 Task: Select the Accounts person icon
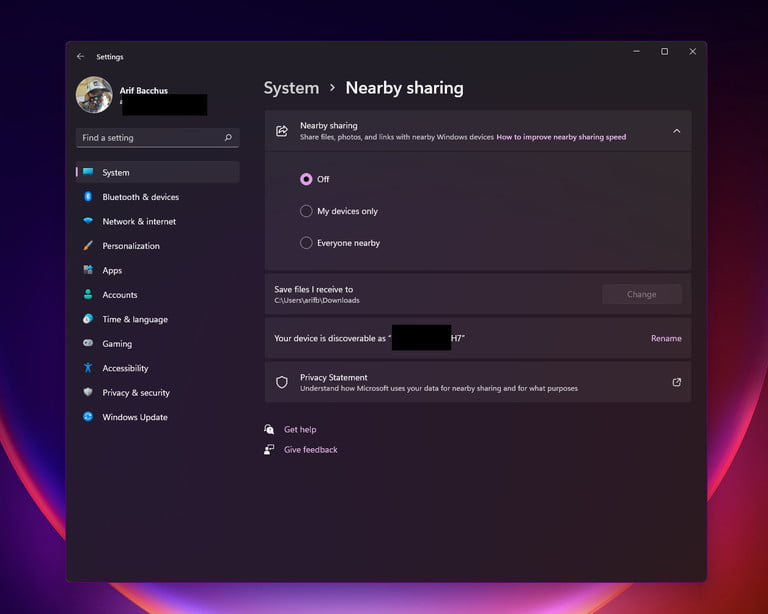click(x=88, y=295)
